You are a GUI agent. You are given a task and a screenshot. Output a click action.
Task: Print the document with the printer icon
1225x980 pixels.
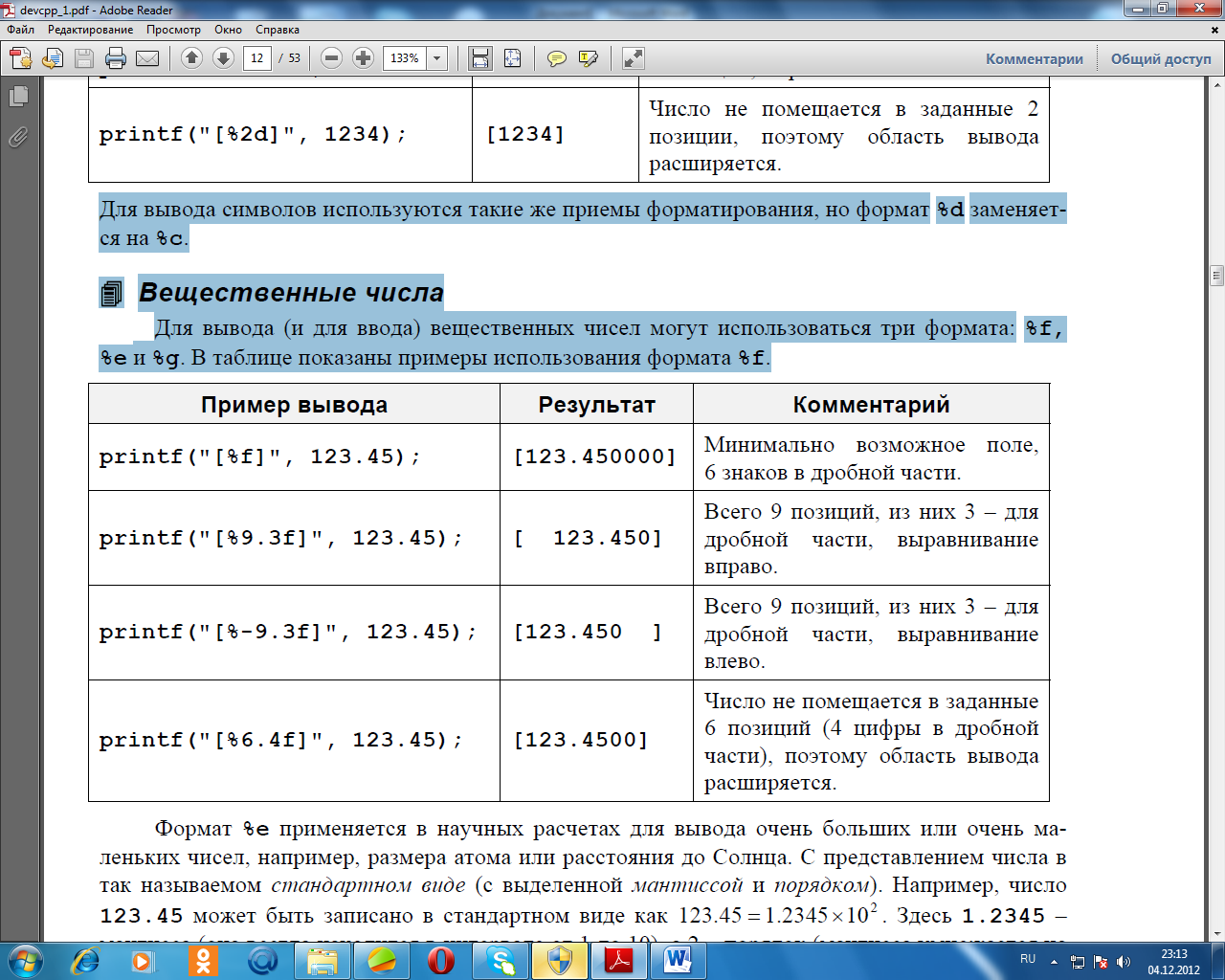pos(116,58)
